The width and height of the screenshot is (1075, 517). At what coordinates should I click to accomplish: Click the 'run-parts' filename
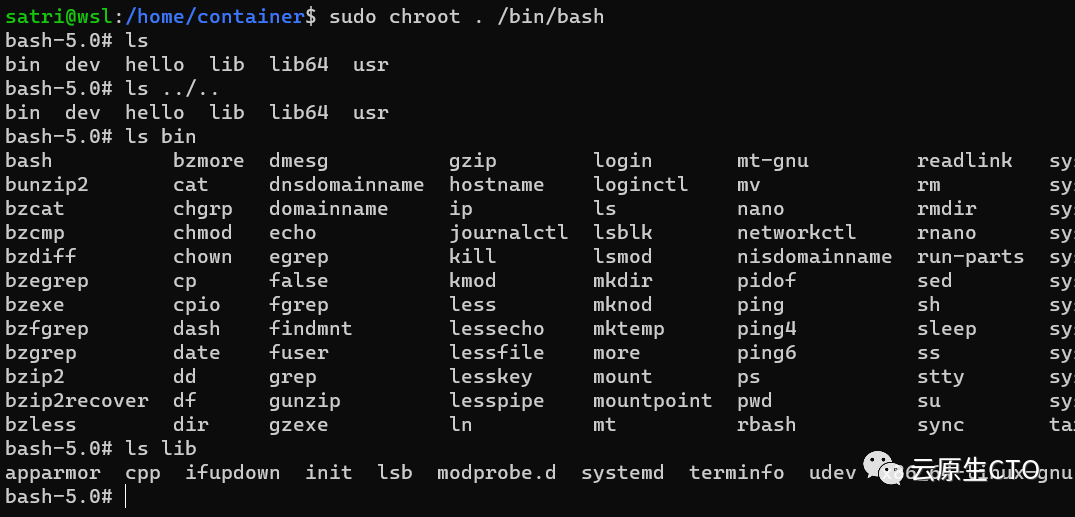970,256
